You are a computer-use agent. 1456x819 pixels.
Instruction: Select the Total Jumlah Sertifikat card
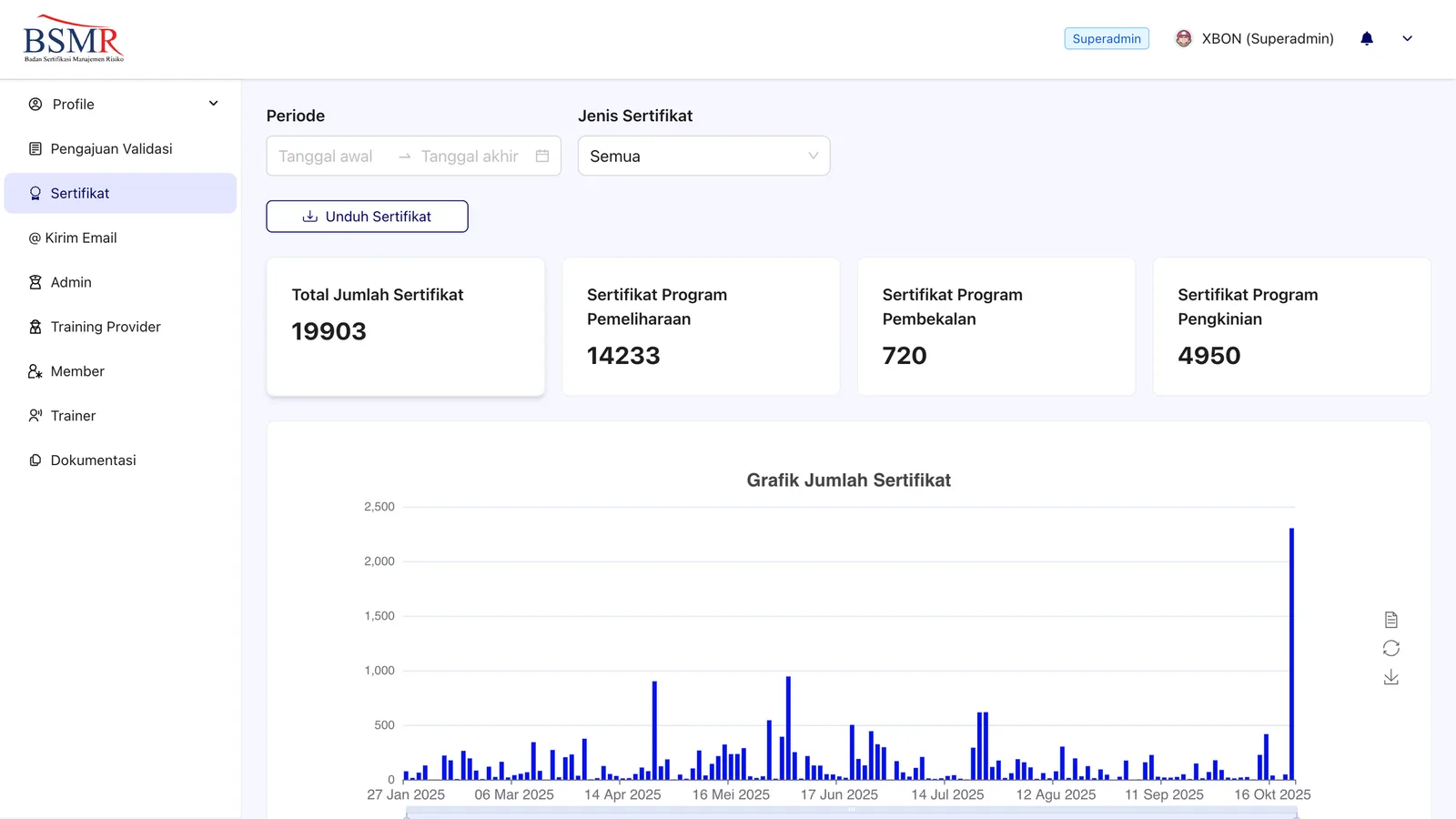[x=405, y=327]
